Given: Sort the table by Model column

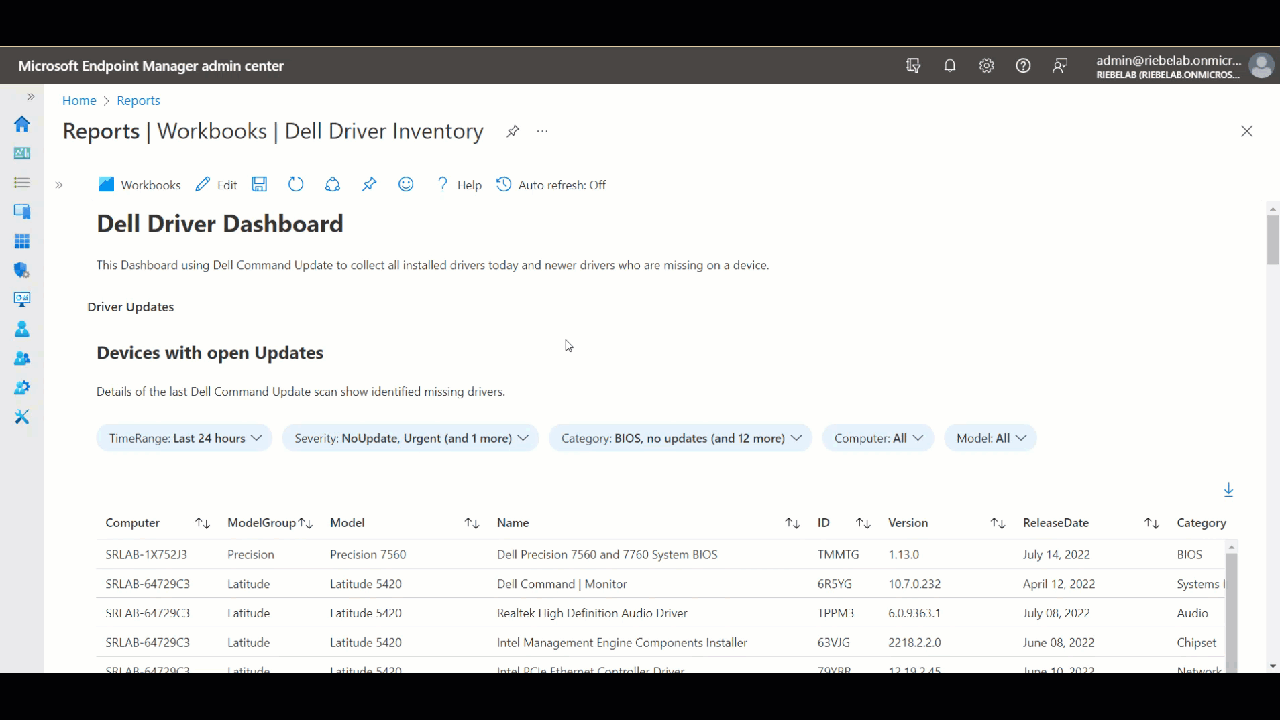Looking at the screenshot, I should (472, 523).
